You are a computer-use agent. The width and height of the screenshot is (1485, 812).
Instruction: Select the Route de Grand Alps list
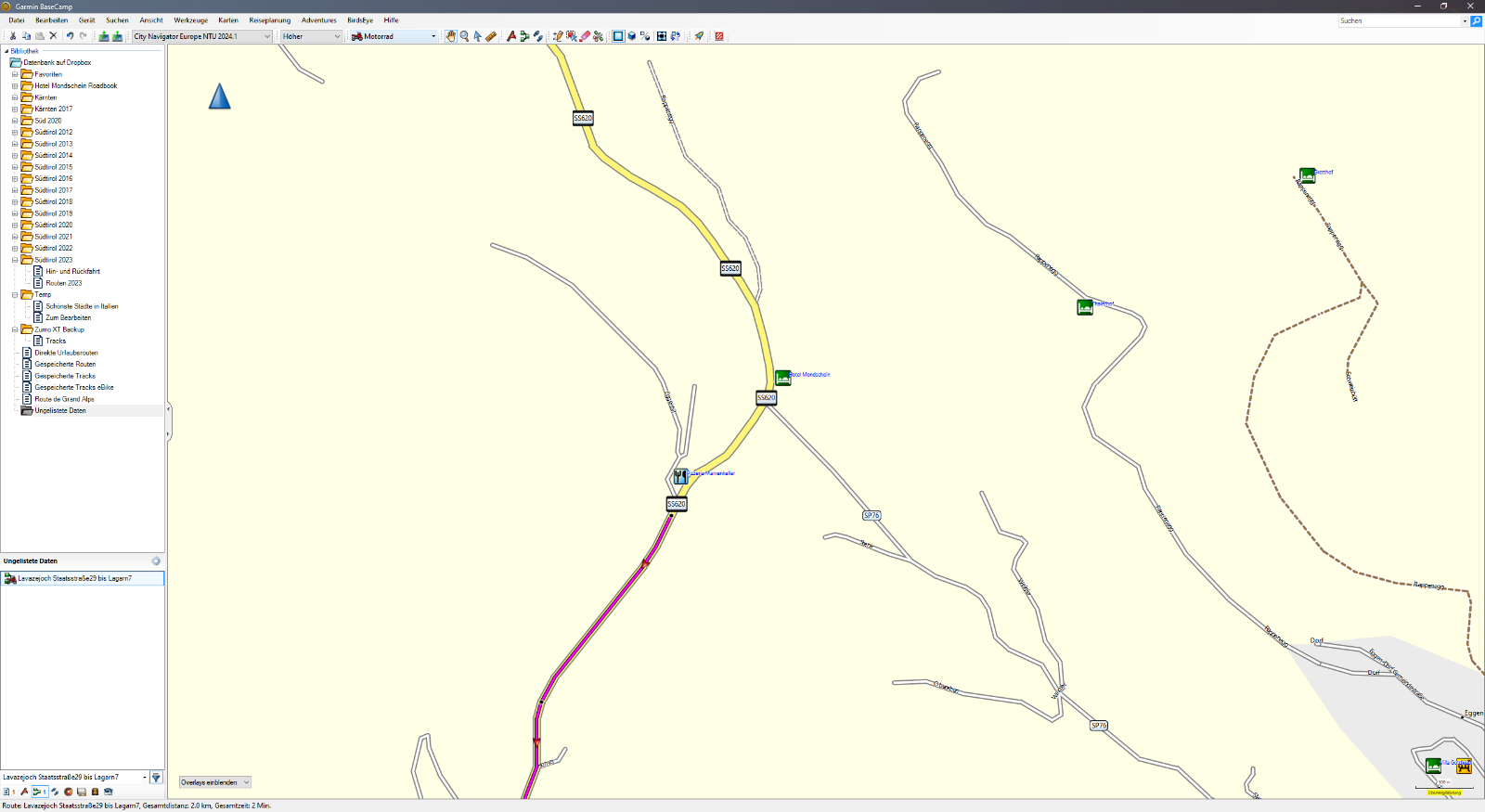[x=64, y=399]
